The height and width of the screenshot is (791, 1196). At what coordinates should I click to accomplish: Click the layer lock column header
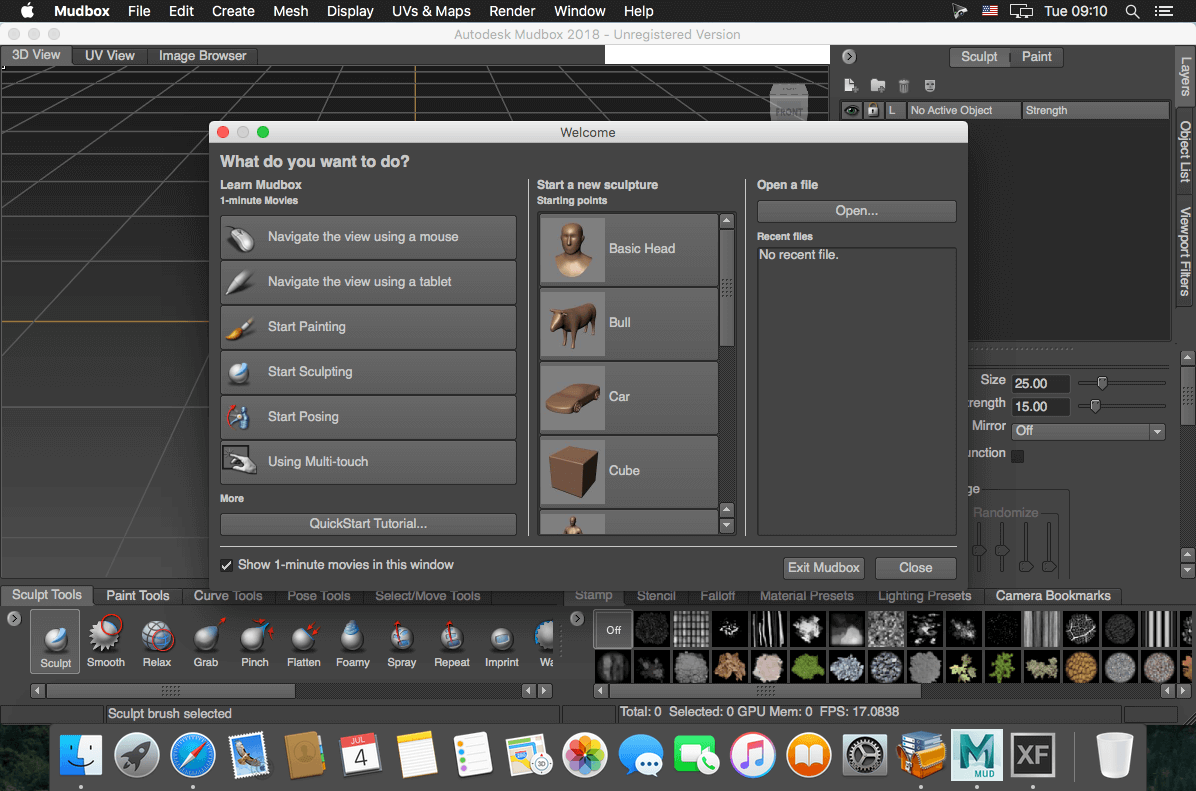873,111
